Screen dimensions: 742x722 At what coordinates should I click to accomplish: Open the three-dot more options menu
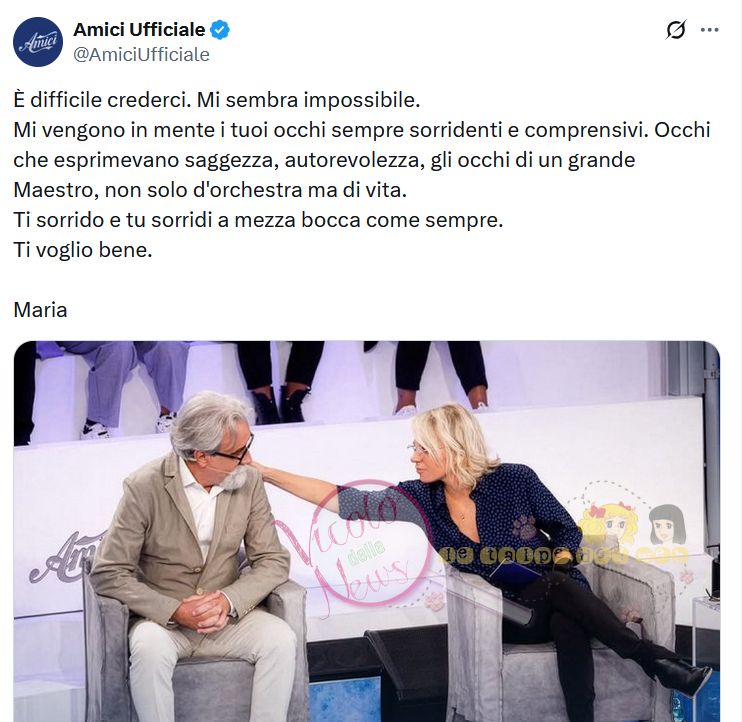click(710, 30)
